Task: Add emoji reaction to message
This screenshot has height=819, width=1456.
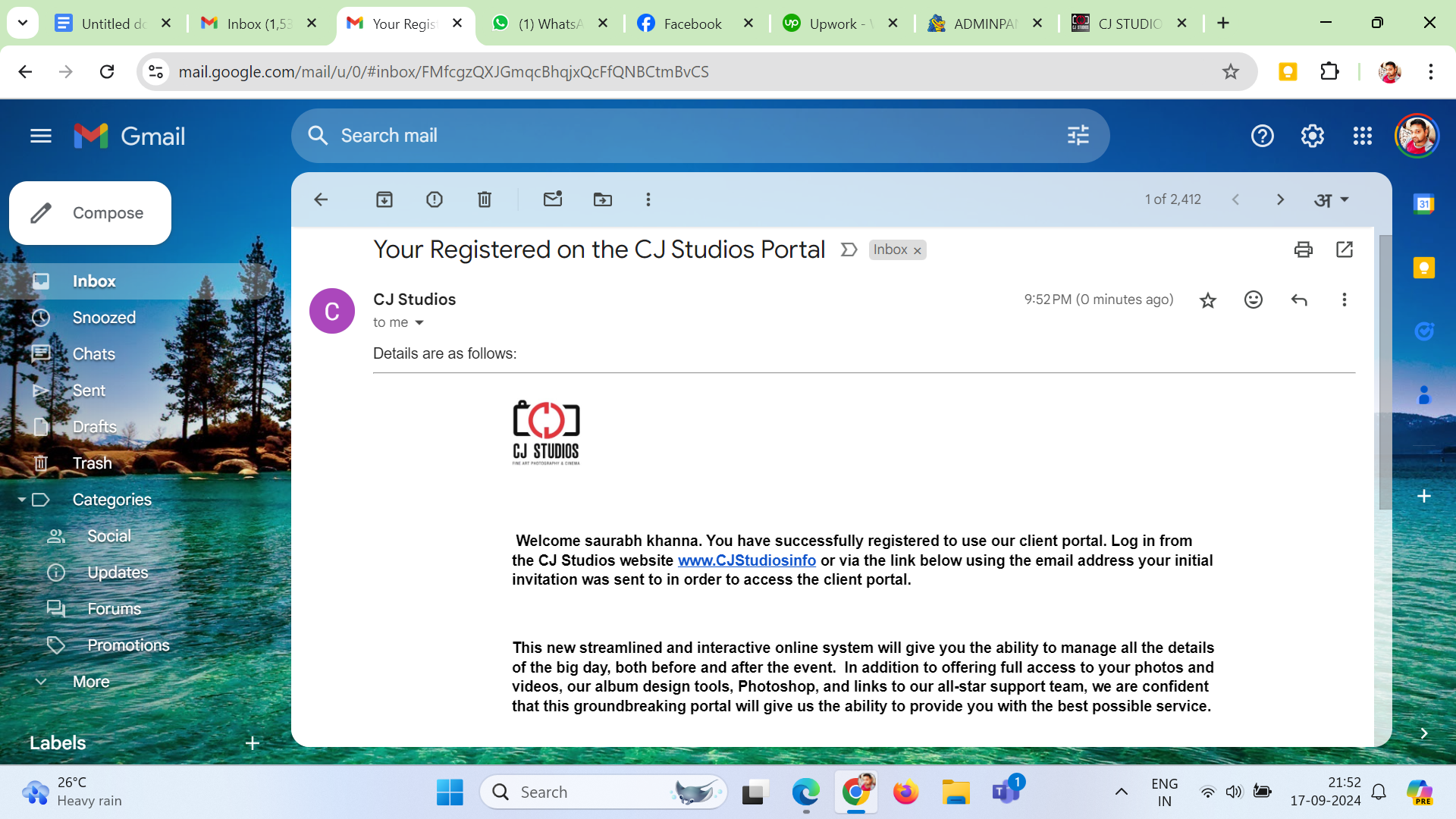Action: coord(1254,300)
